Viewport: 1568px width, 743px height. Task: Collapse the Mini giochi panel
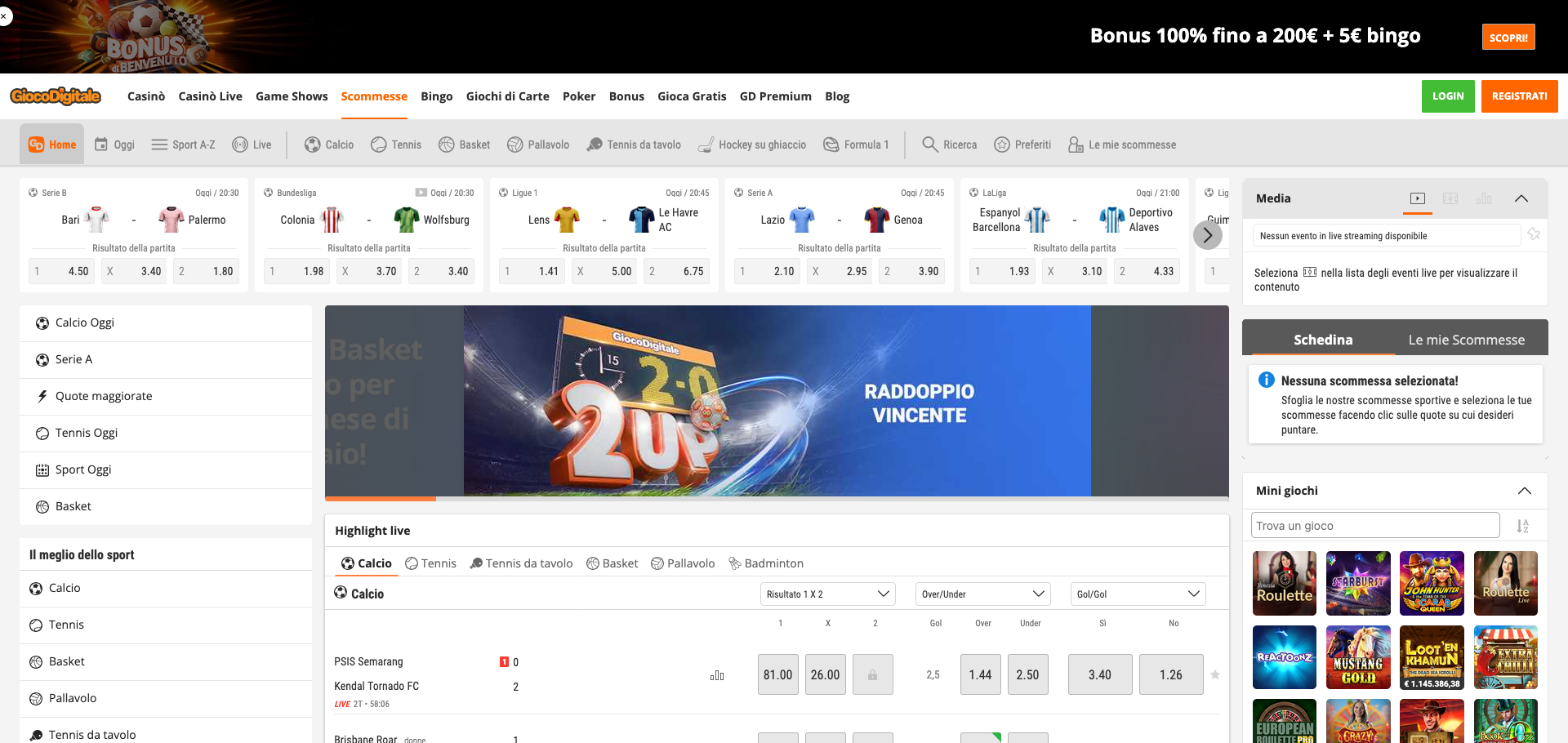[1524, 491]
